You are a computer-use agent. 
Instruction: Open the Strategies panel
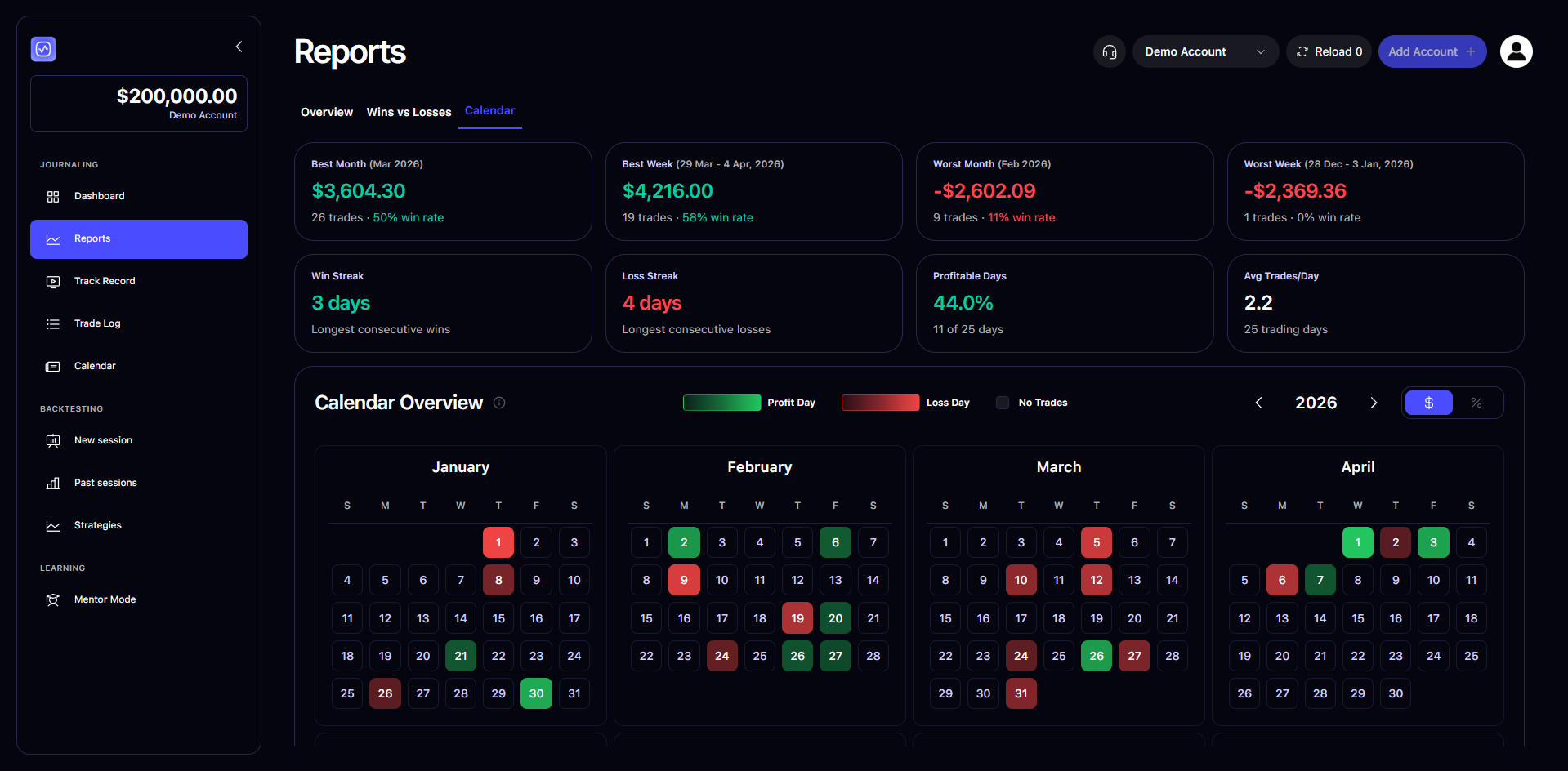(x=98, y=525)
